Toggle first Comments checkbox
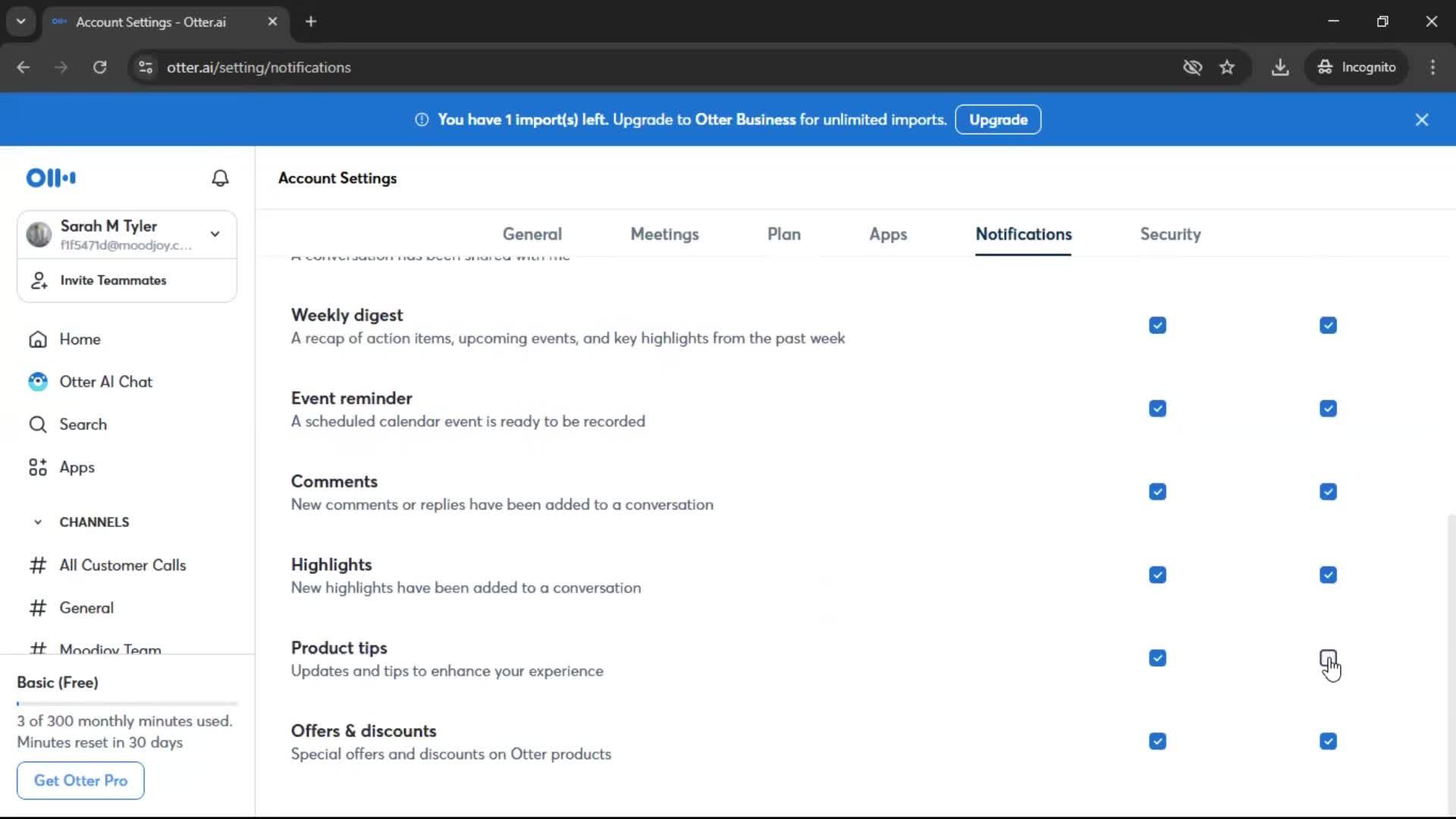 (x=1157, y=492)
